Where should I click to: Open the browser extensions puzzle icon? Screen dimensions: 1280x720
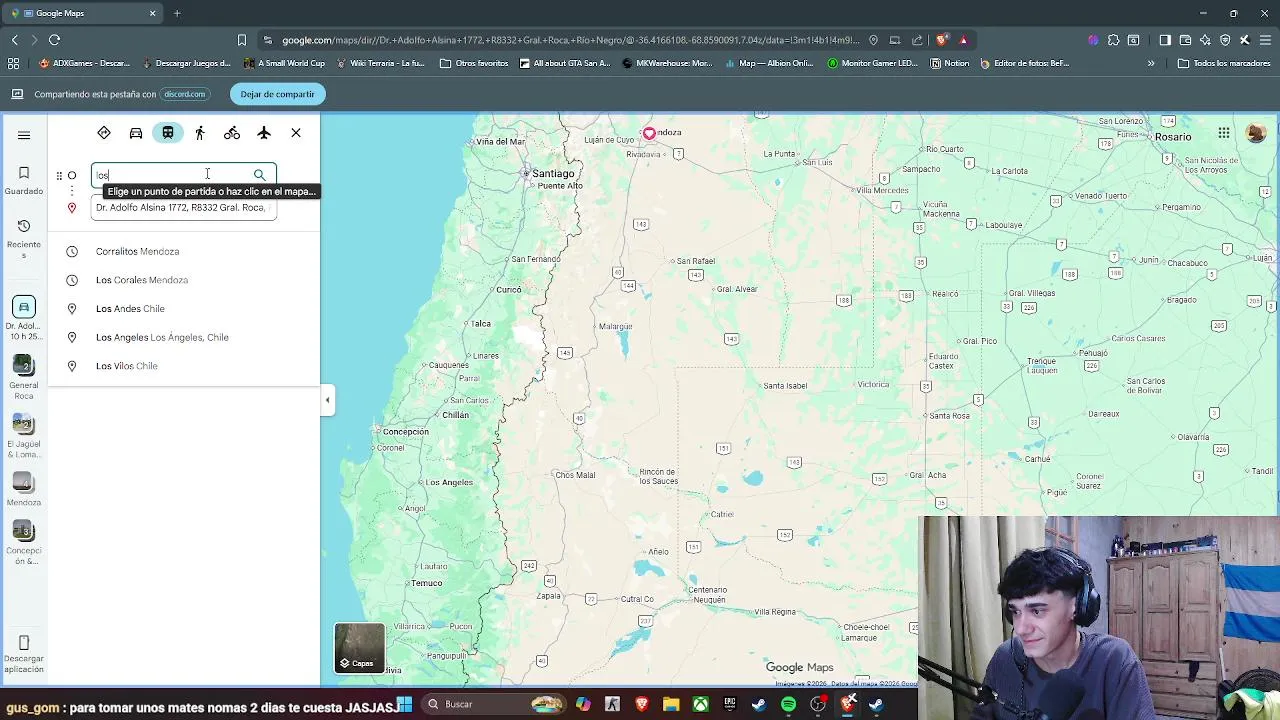click(1113, 40)
